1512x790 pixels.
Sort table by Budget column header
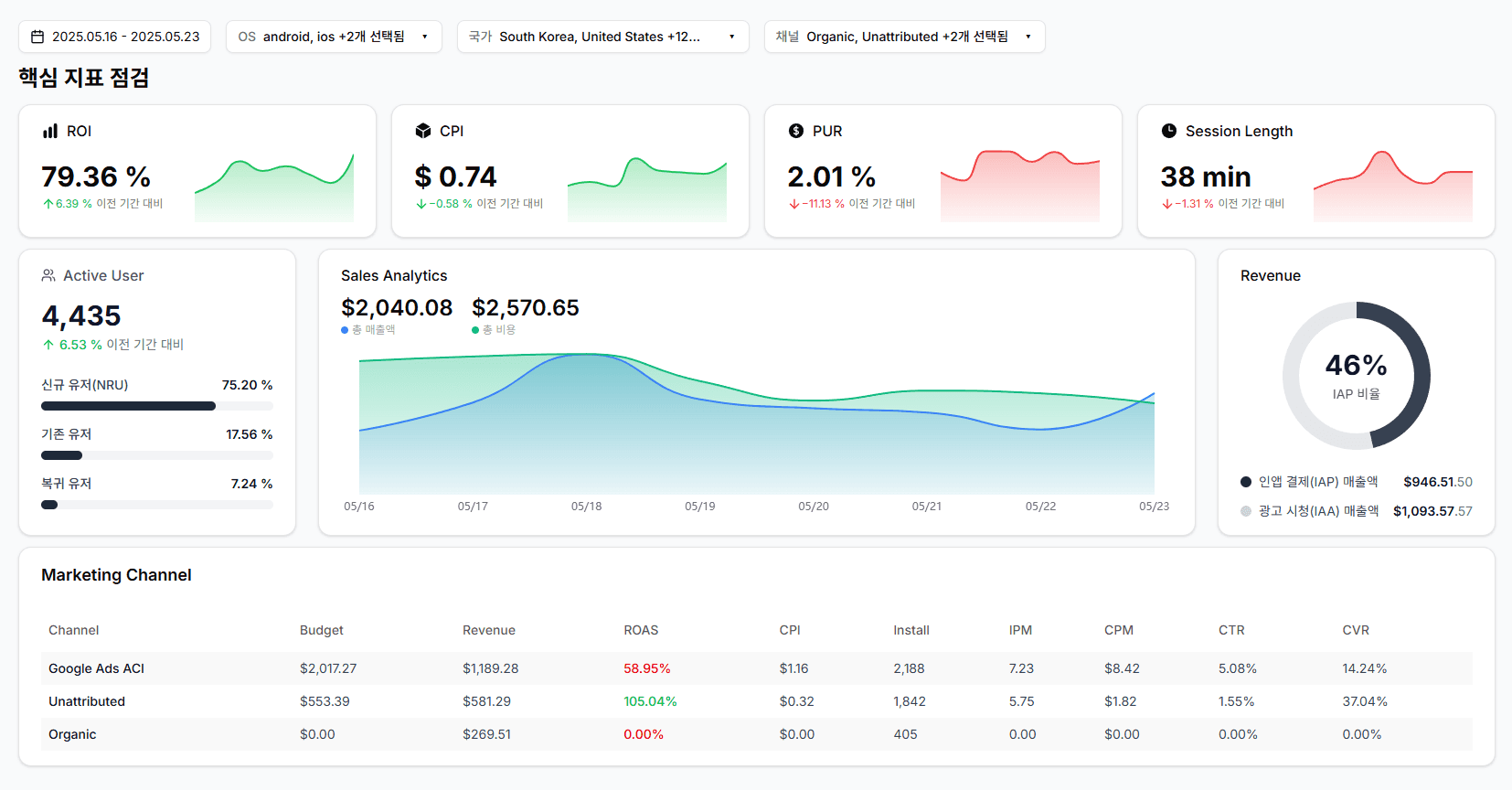pyautogui.click(x=322, y=630)
